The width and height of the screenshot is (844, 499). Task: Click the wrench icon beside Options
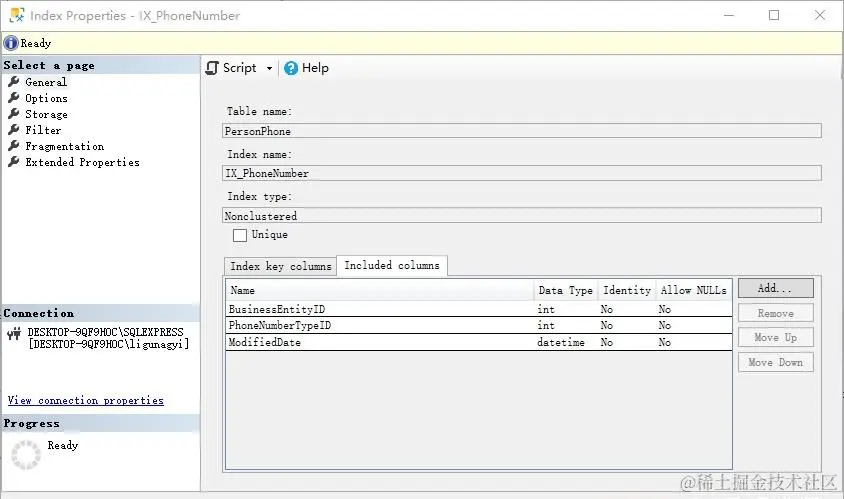click(14, 98)
